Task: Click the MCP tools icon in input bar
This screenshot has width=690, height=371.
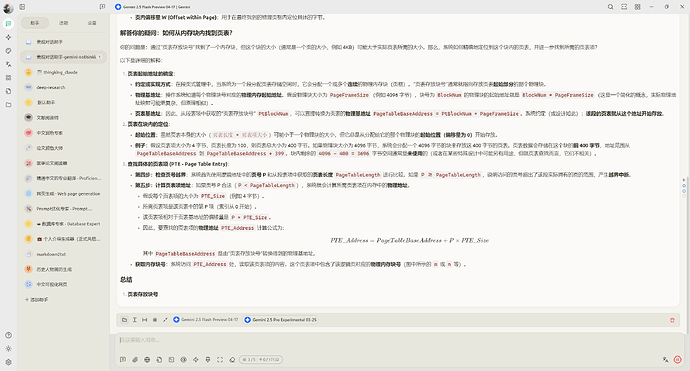Action: pos(172,360)
